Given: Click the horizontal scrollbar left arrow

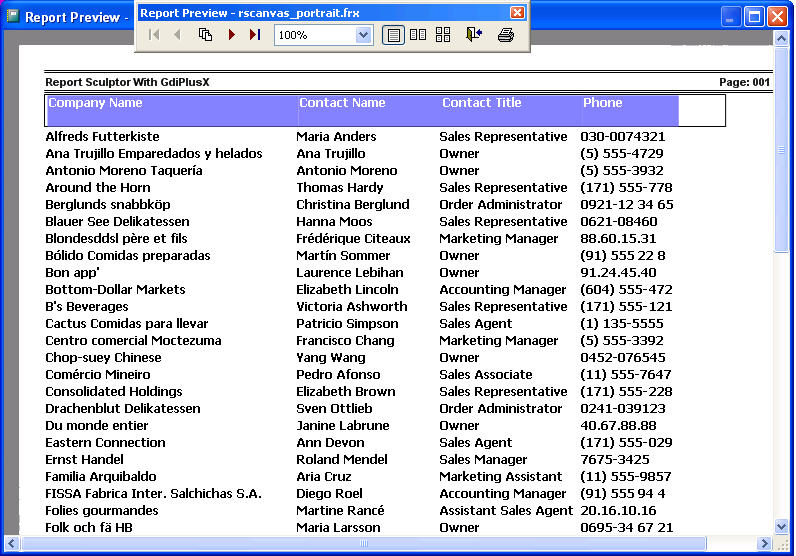Looking at the screenshot, I should coord(12,544).
